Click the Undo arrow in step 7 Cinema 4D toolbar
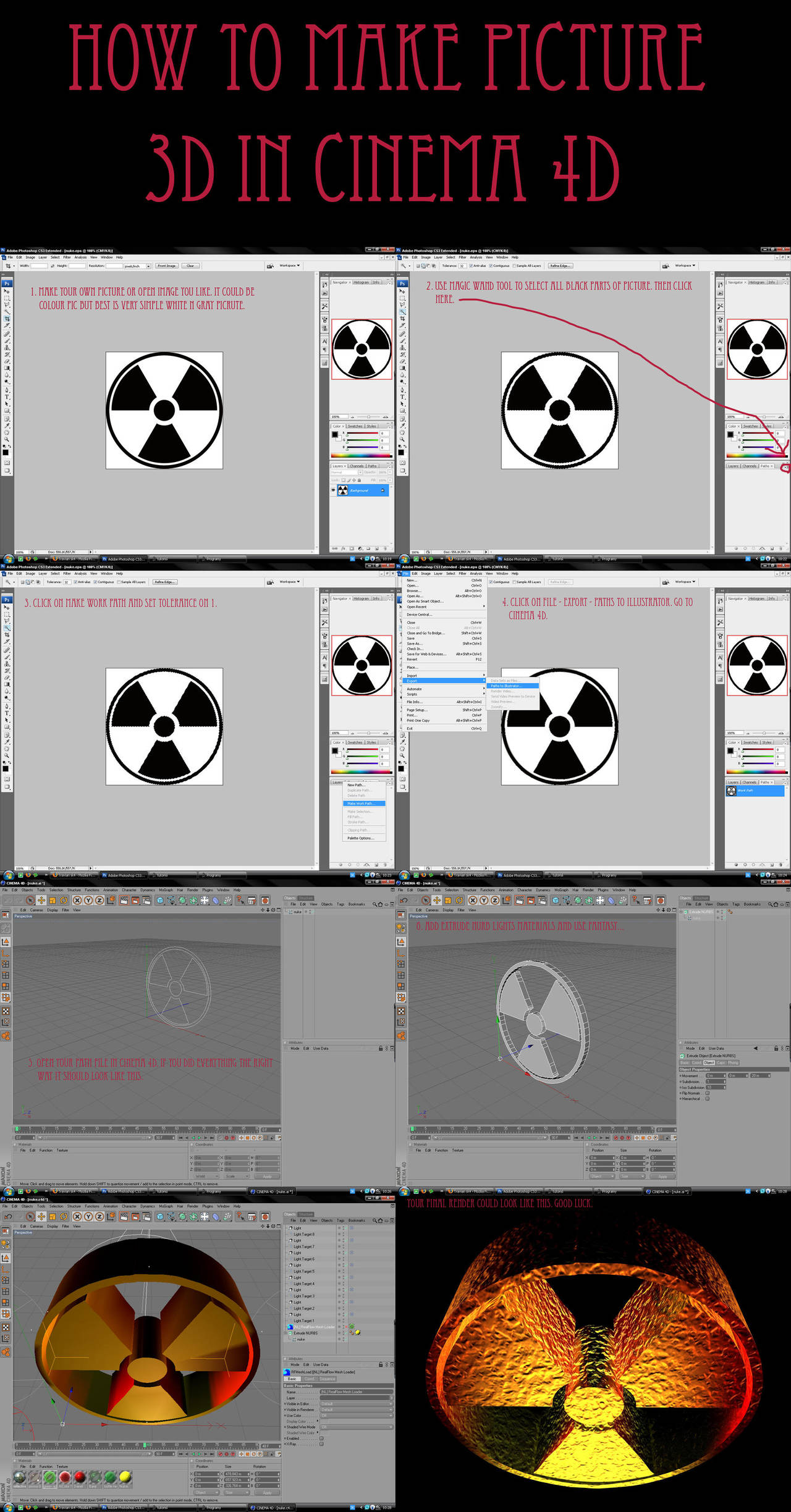 (x=8, y=1217)
